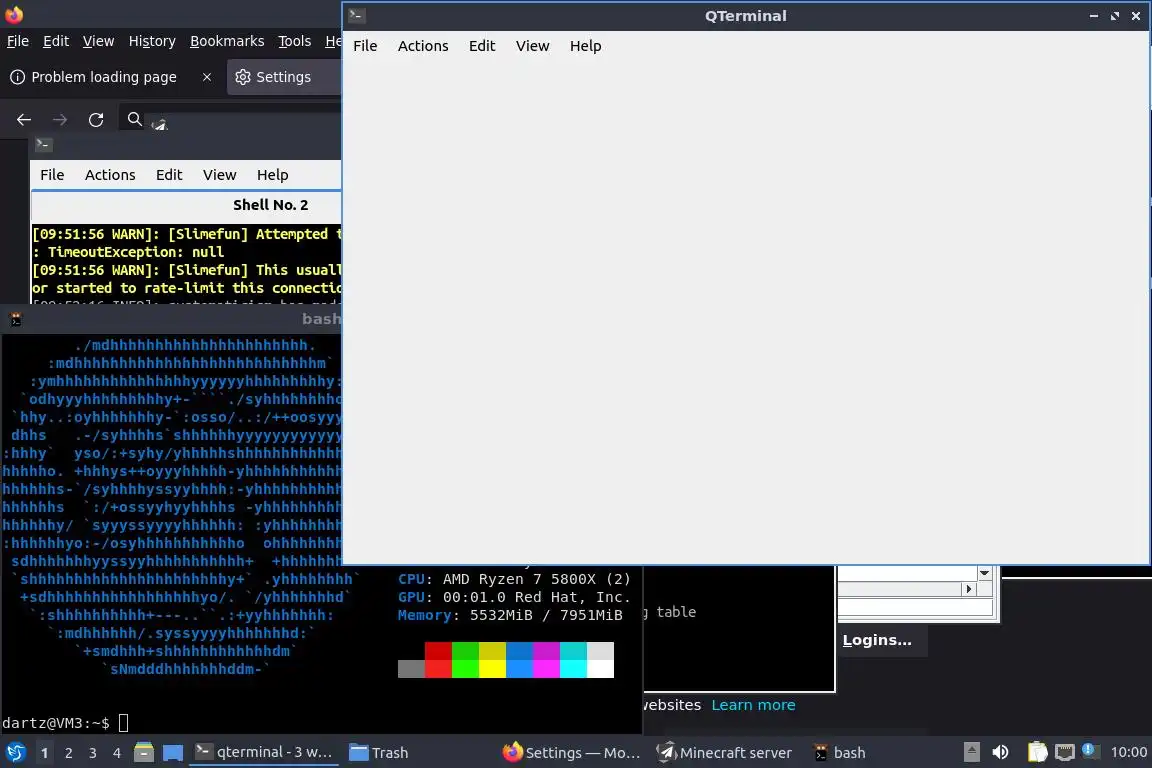Open Firefox File menu
Image resolution: width=1152 pixels, height=768 pixels.
tap(18, 41)
